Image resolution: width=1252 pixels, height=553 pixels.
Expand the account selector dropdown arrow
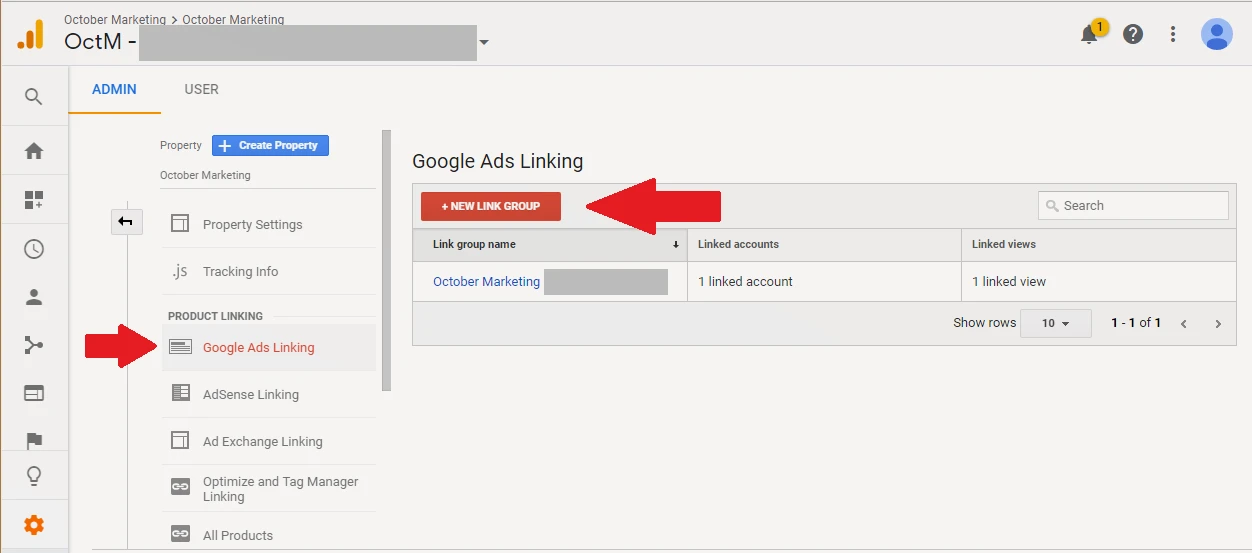tap(484, 43)
